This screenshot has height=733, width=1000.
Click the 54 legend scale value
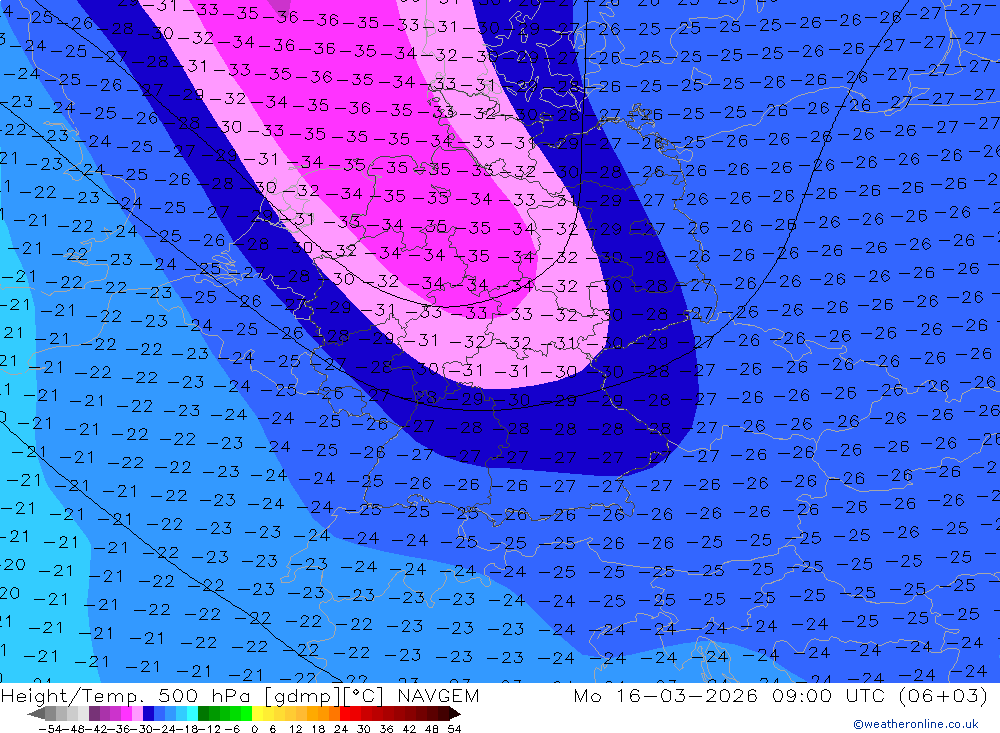click(x=454, y=729)
